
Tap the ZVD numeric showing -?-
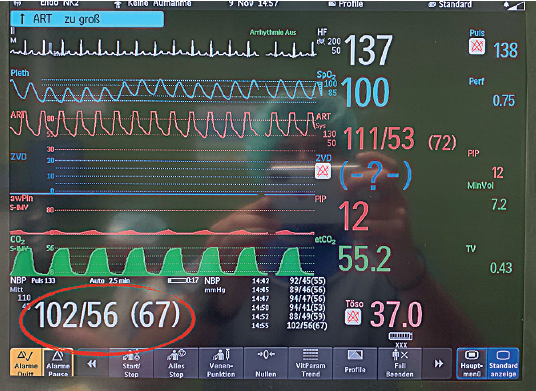tap(375, 176)
